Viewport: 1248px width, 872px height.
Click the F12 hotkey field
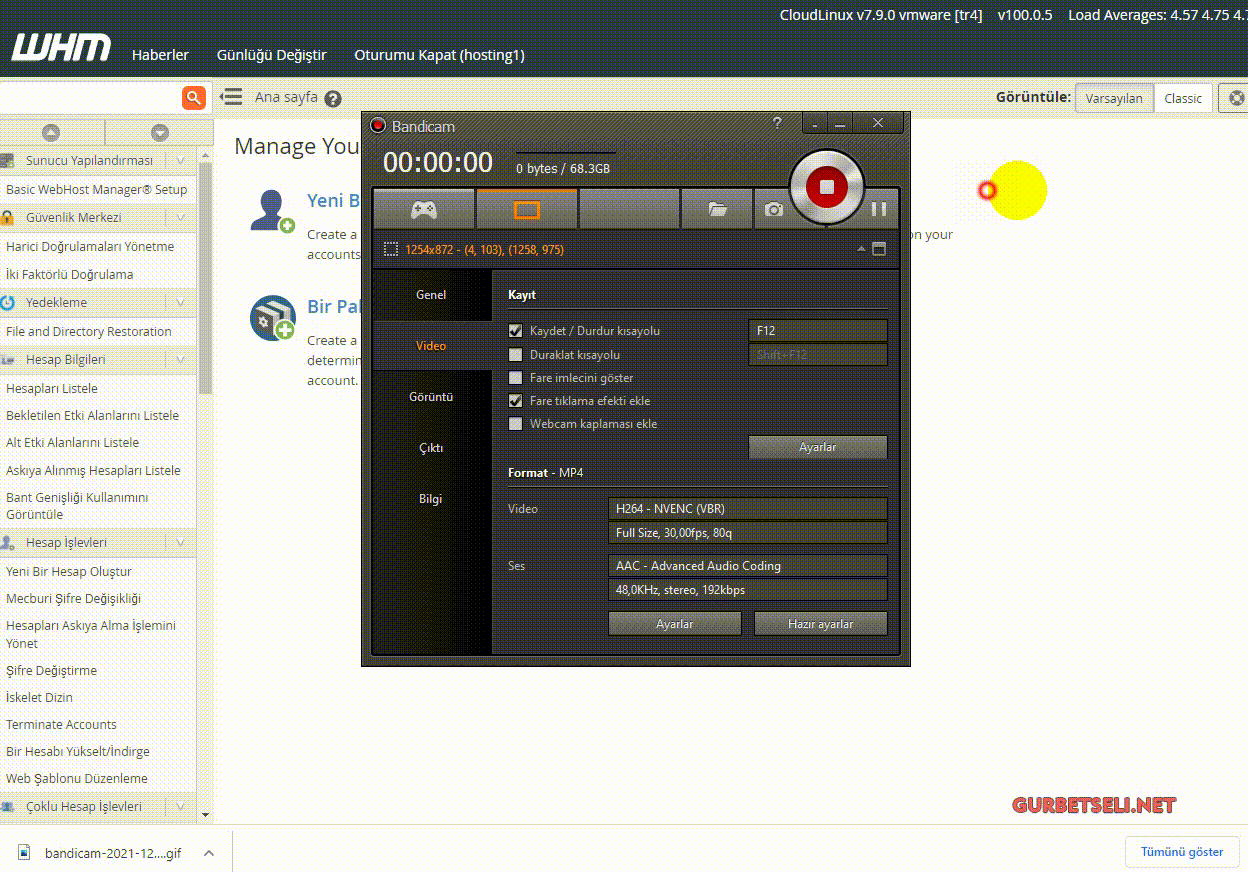click(818, 331)
